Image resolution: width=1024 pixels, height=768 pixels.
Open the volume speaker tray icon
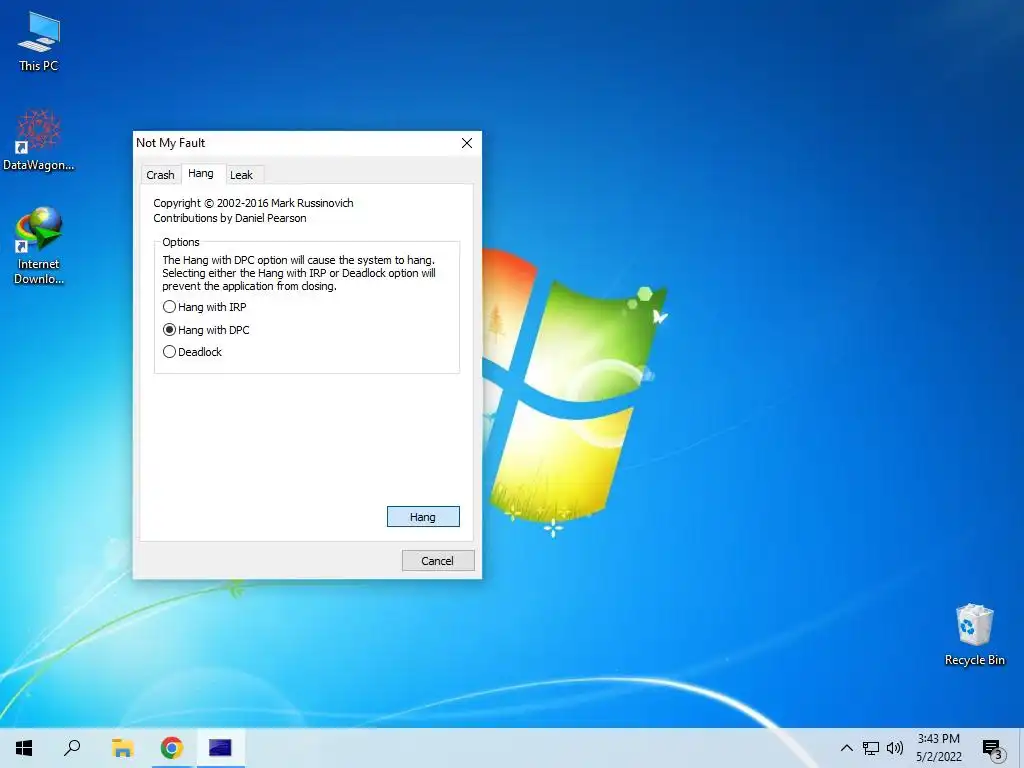895,748
